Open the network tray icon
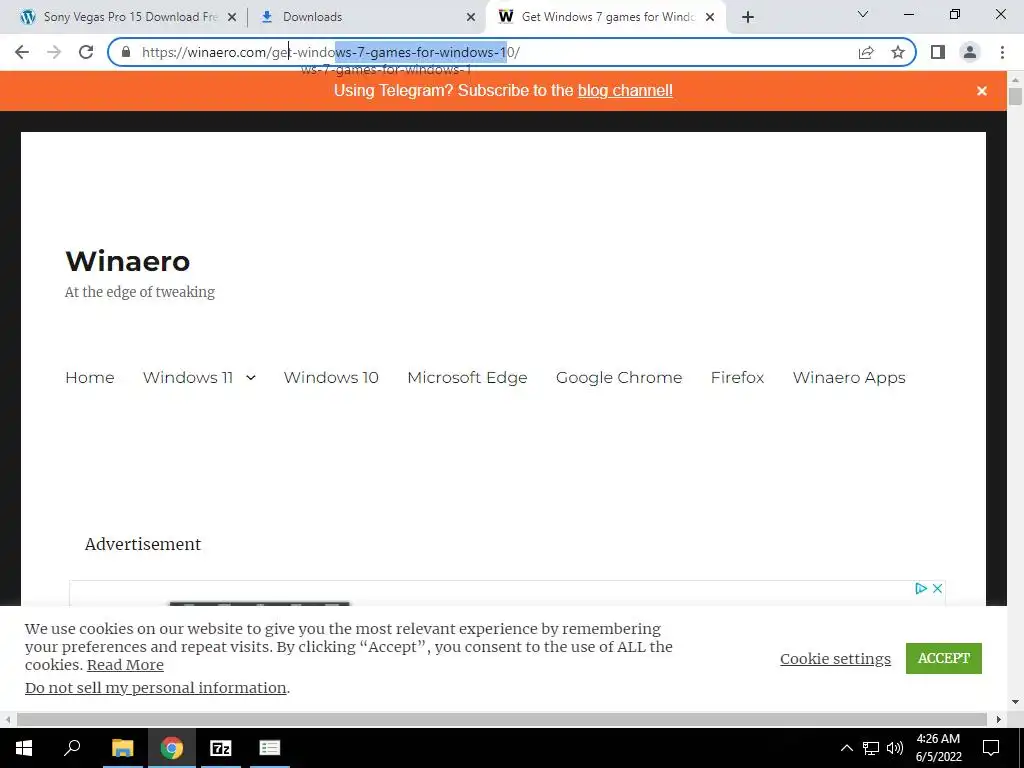 tap(871, 748)
